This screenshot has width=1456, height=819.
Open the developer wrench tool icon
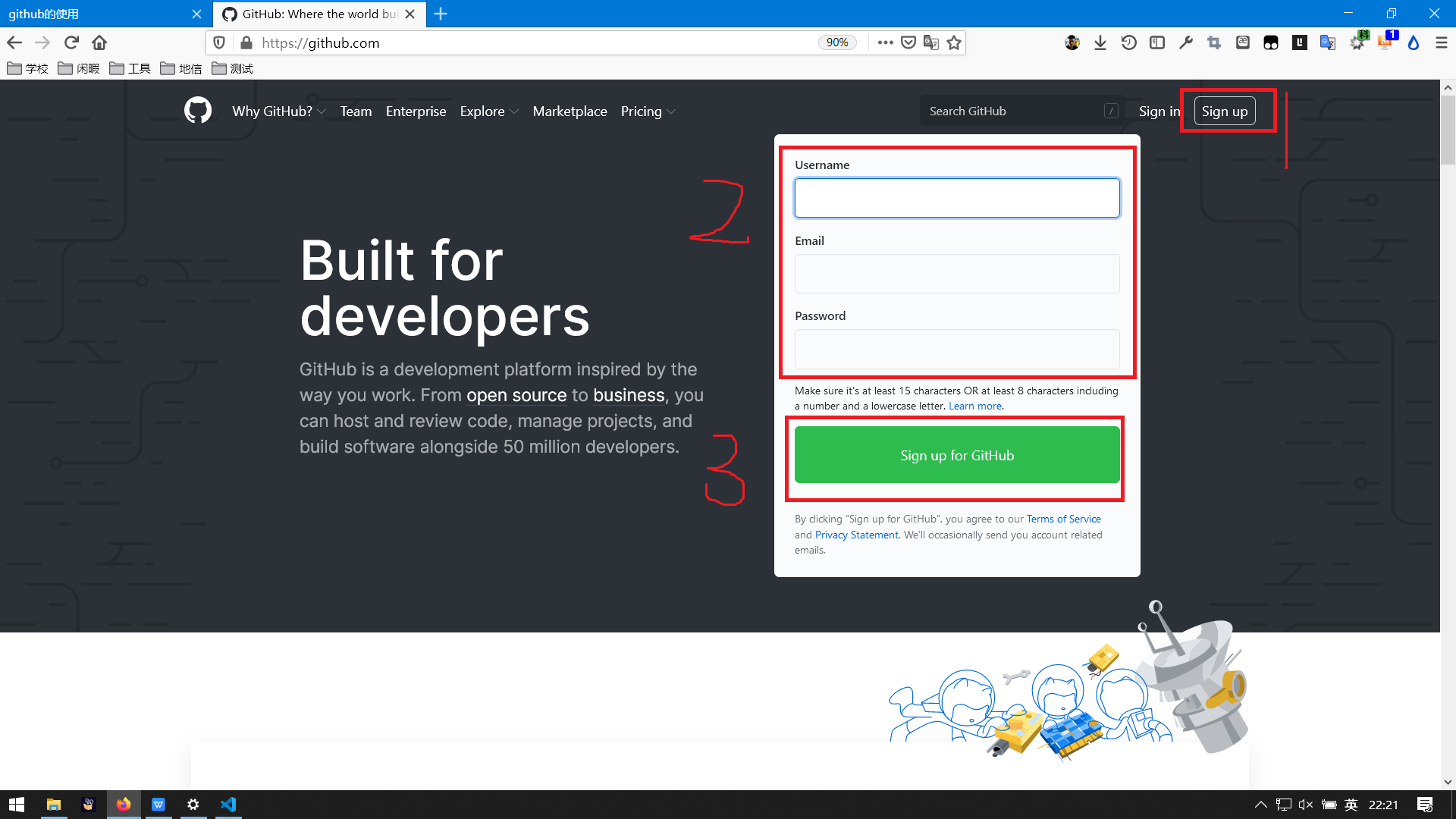[x=1186, y=42]
